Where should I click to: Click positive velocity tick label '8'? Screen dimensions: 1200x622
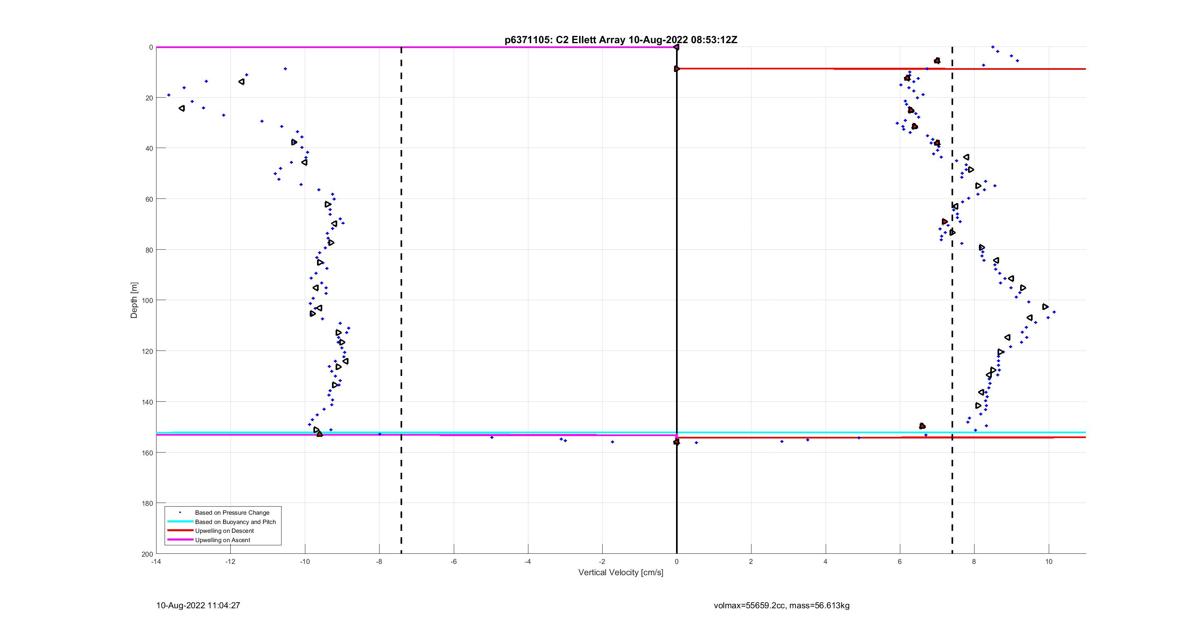click(974, 562)
